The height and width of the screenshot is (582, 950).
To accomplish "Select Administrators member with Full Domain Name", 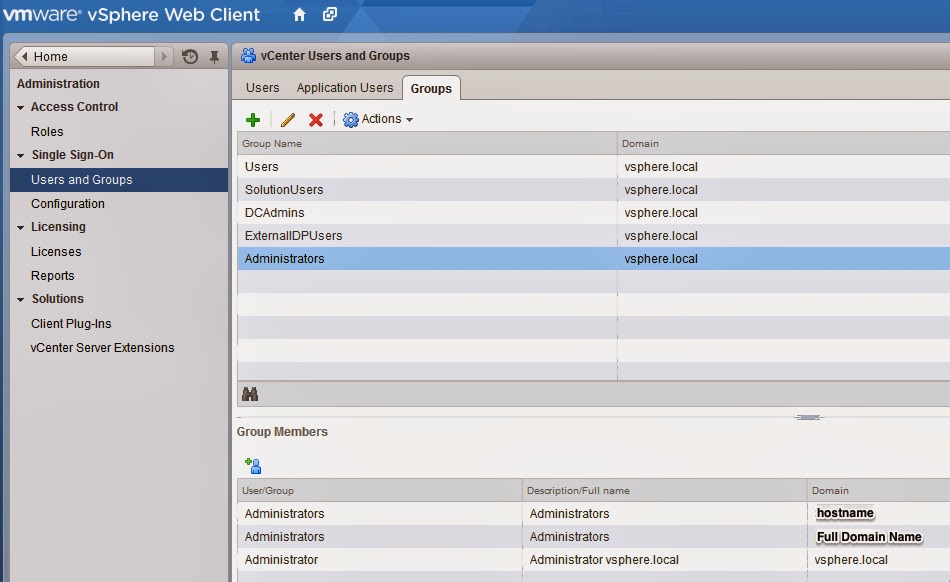I will (594, 537).
